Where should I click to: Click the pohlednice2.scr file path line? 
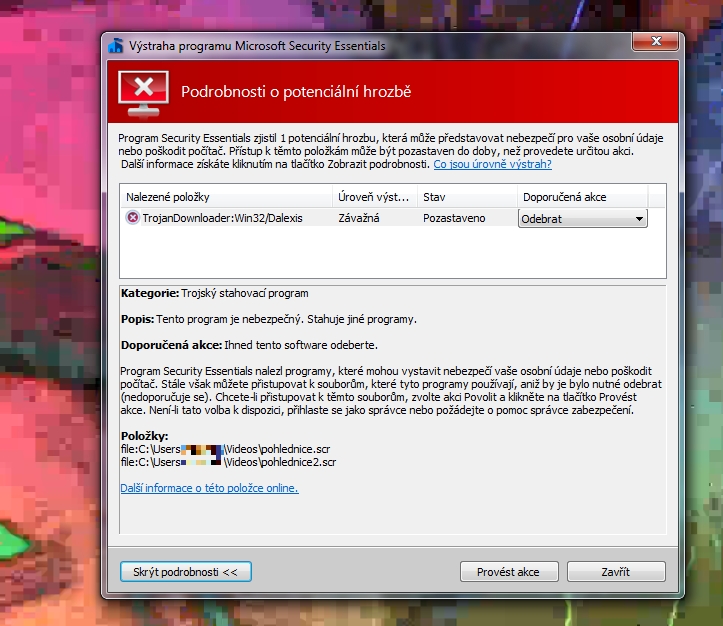point(228,462)
